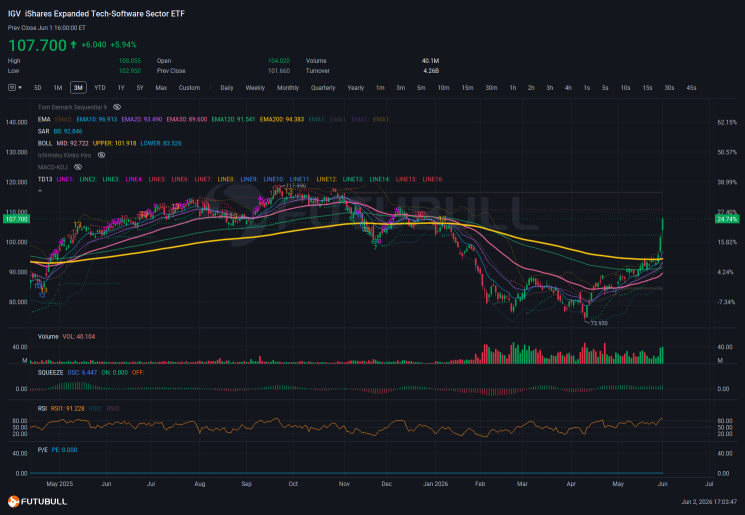Click the SQUEEZE indicator label
This screenshot has height=515, width=745.
pos(50,373)
